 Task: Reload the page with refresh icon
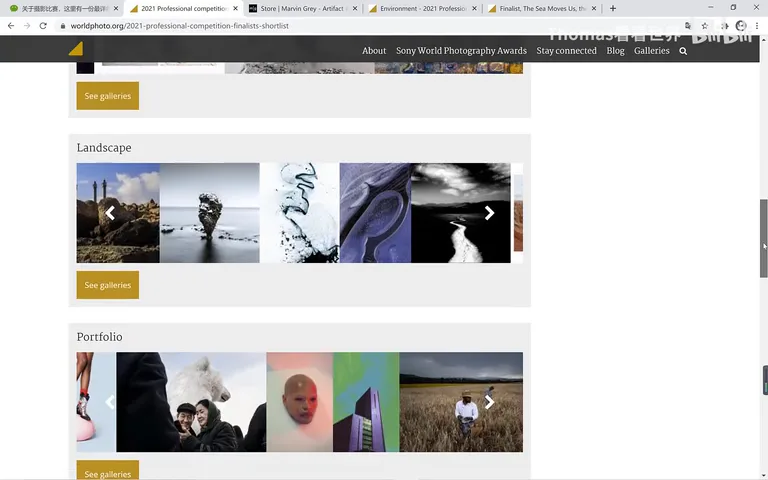click(x=43, y=26)
